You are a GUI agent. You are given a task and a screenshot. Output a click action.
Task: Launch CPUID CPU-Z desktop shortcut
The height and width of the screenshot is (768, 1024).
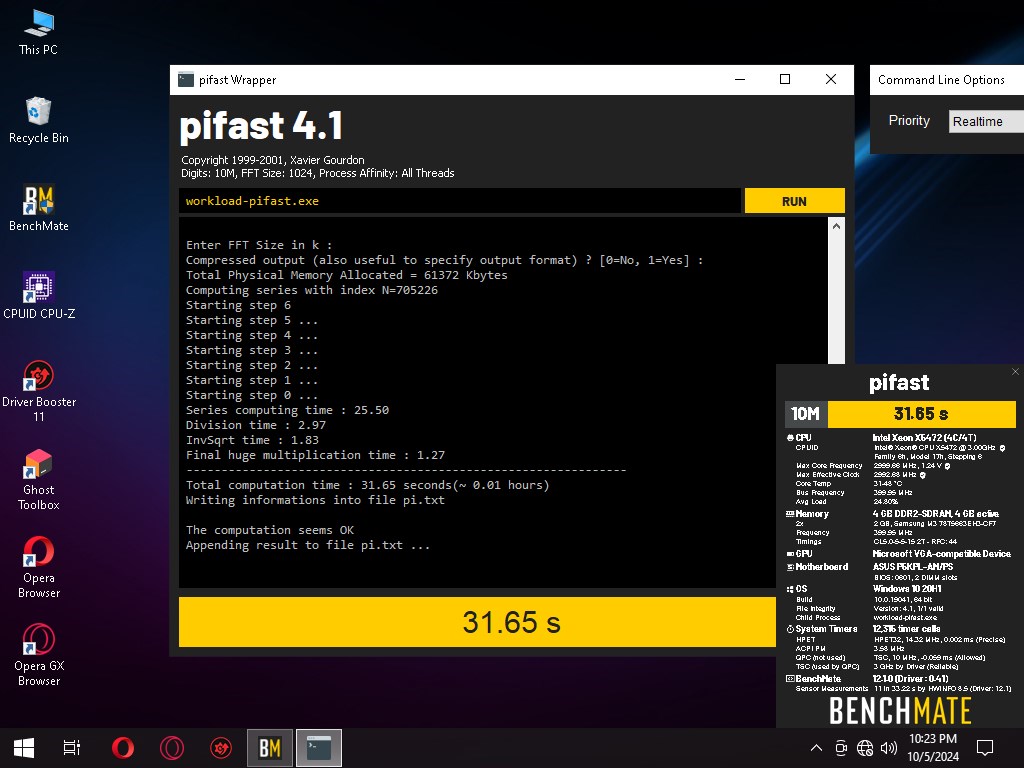tap(39, 296)
